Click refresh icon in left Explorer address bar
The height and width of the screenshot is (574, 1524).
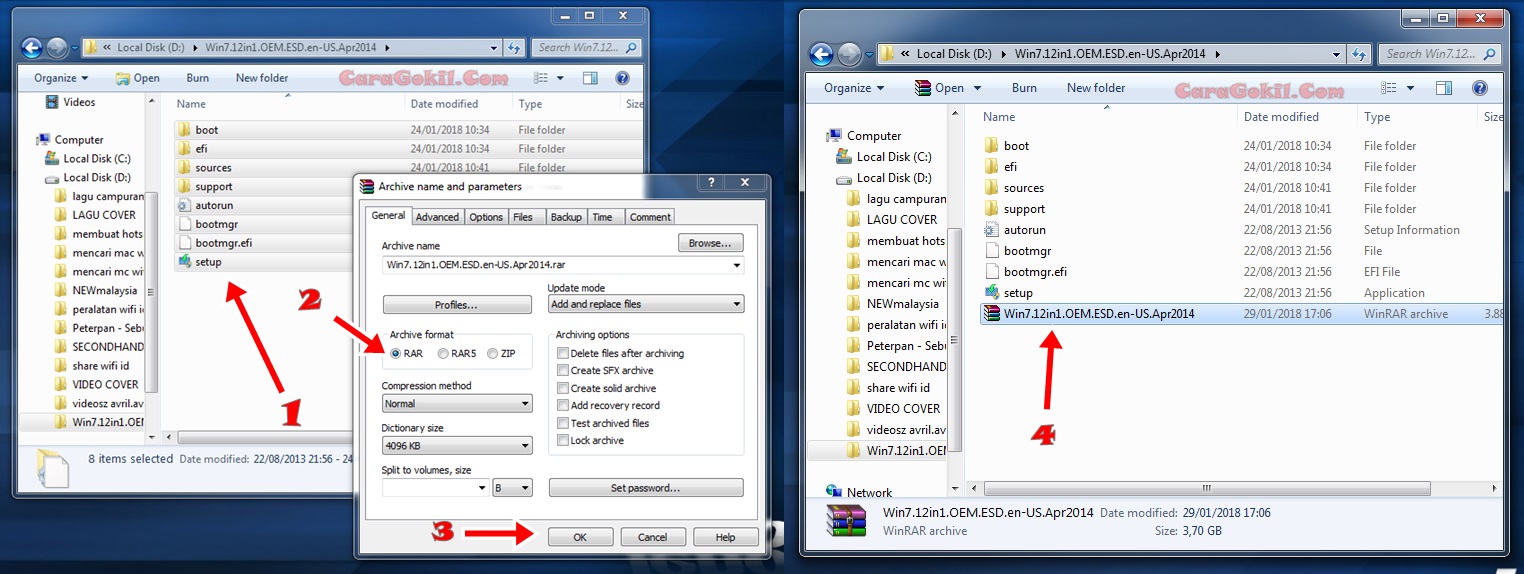(x=514, y=47)
